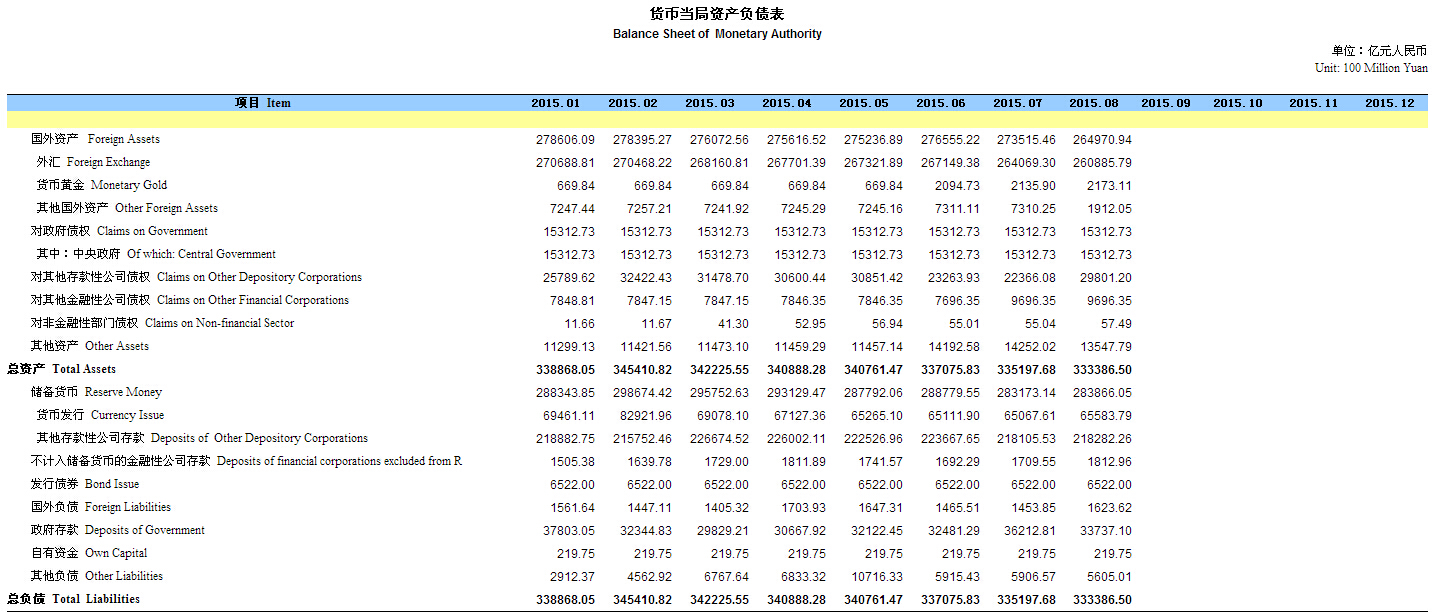1440x612 pixels.
Task: Select Other Foreign Assets value 1912.05
Action: pyautogui.click(x=1109, y=209)
